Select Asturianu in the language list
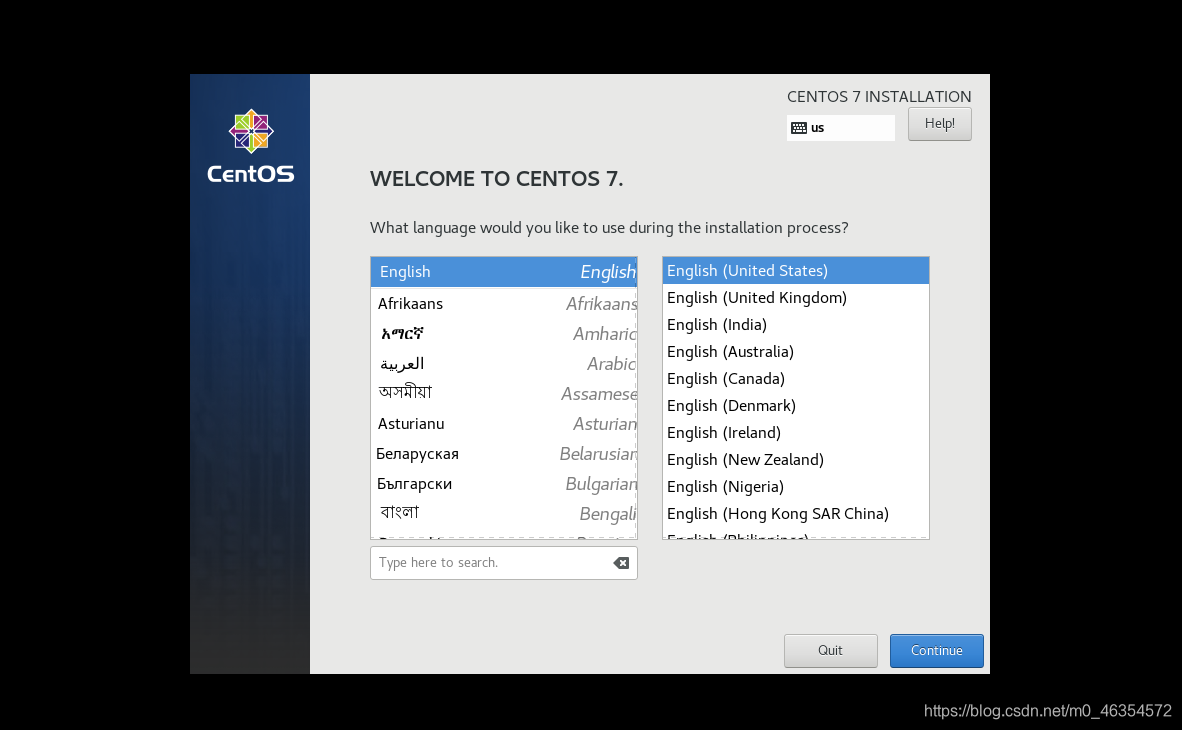The width and height of the screenshot is (1182, 730). pyautogui.click(x=504, y=424)
